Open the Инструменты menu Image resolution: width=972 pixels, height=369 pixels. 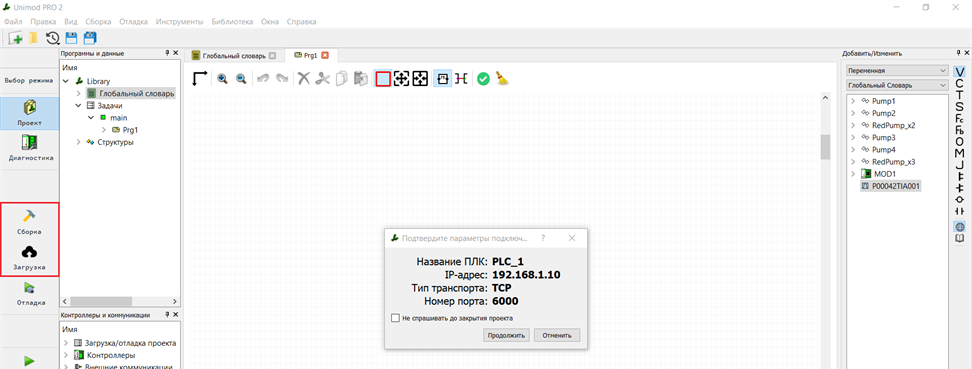(180, 22)
